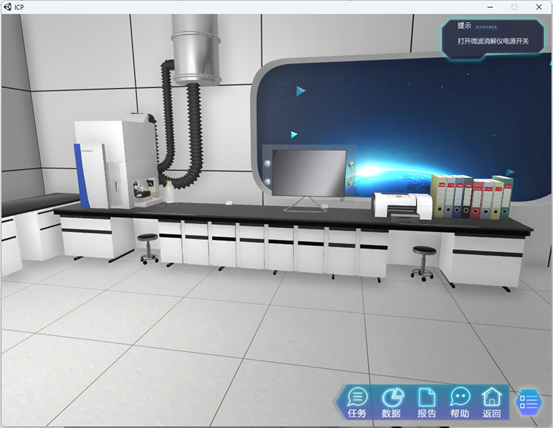Click the 返回 (Return) home icon
Image resolution: width=553 pixels, height=428 pixels.
[492, 402]
